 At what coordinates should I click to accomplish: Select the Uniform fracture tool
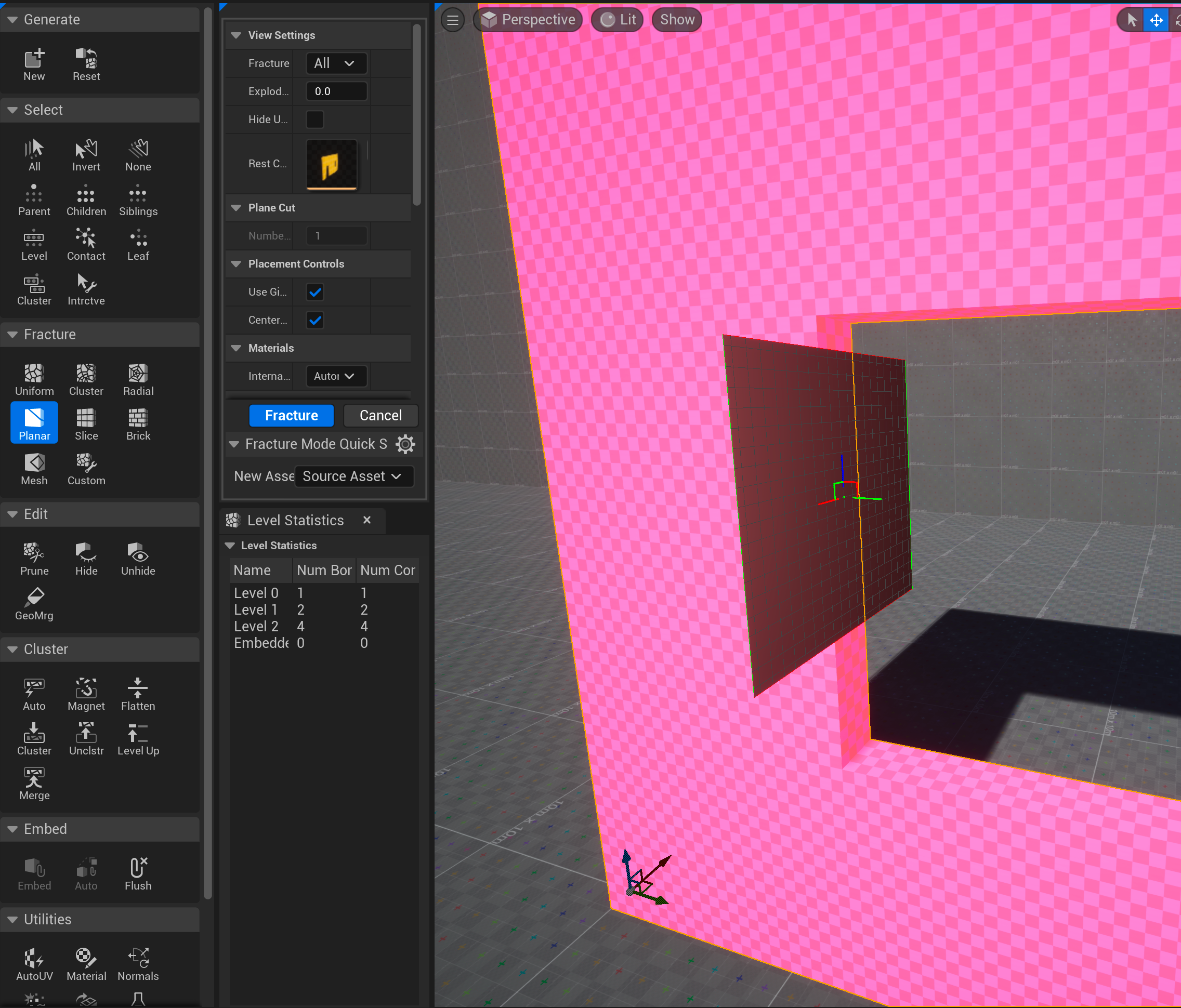(34, 379)
